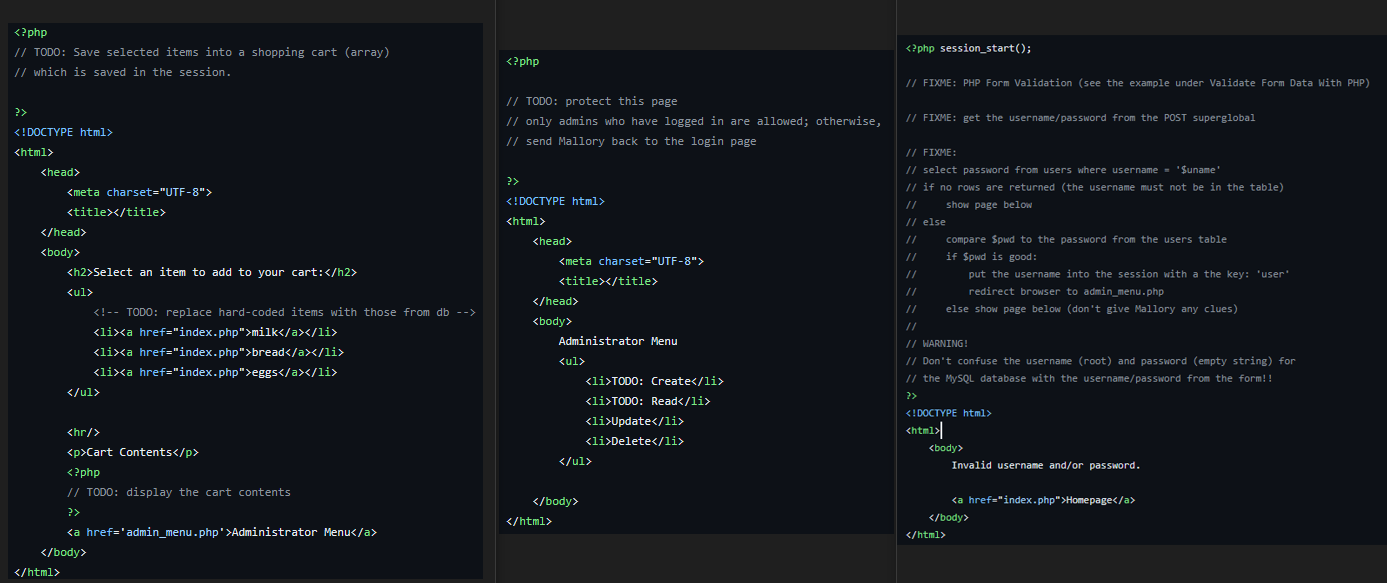Select the 'TODO: Create' list item line

[654, 381]
